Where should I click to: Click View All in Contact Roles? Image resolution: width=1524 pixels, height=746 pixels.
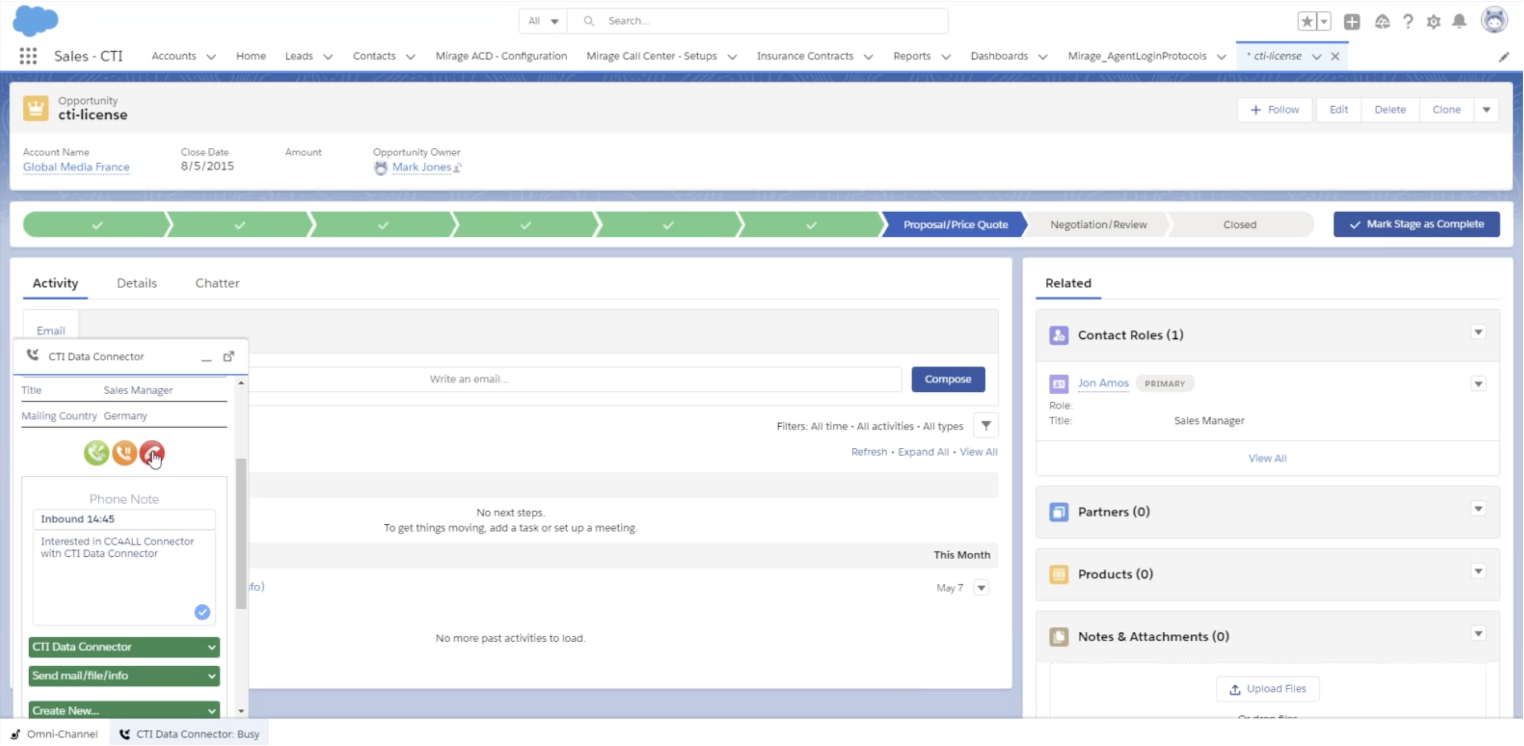(1267, 458)
